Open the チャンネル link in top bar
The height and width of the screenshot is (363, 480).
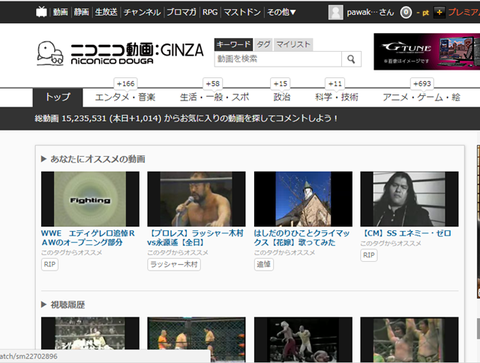tap(142, 12)
